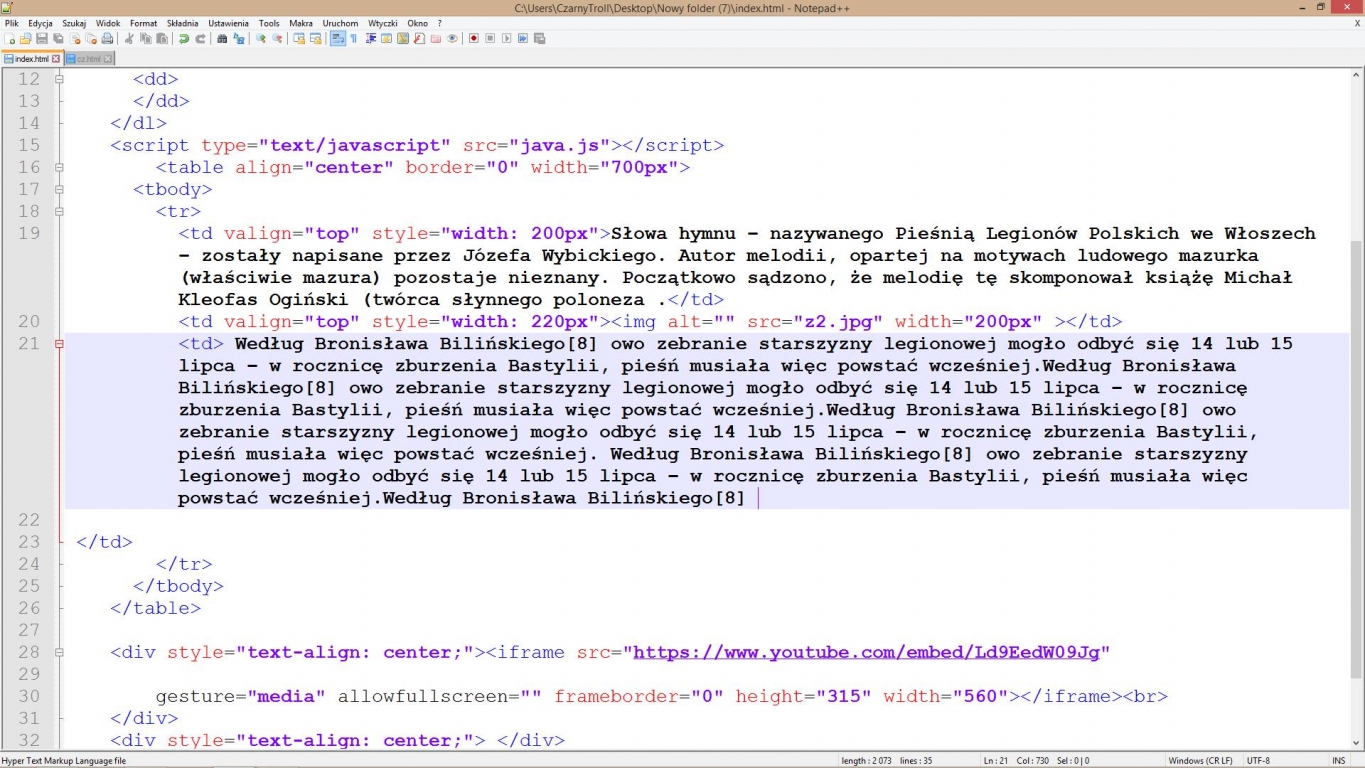
Task: Open the Makra menu
Action: (301, 23)
